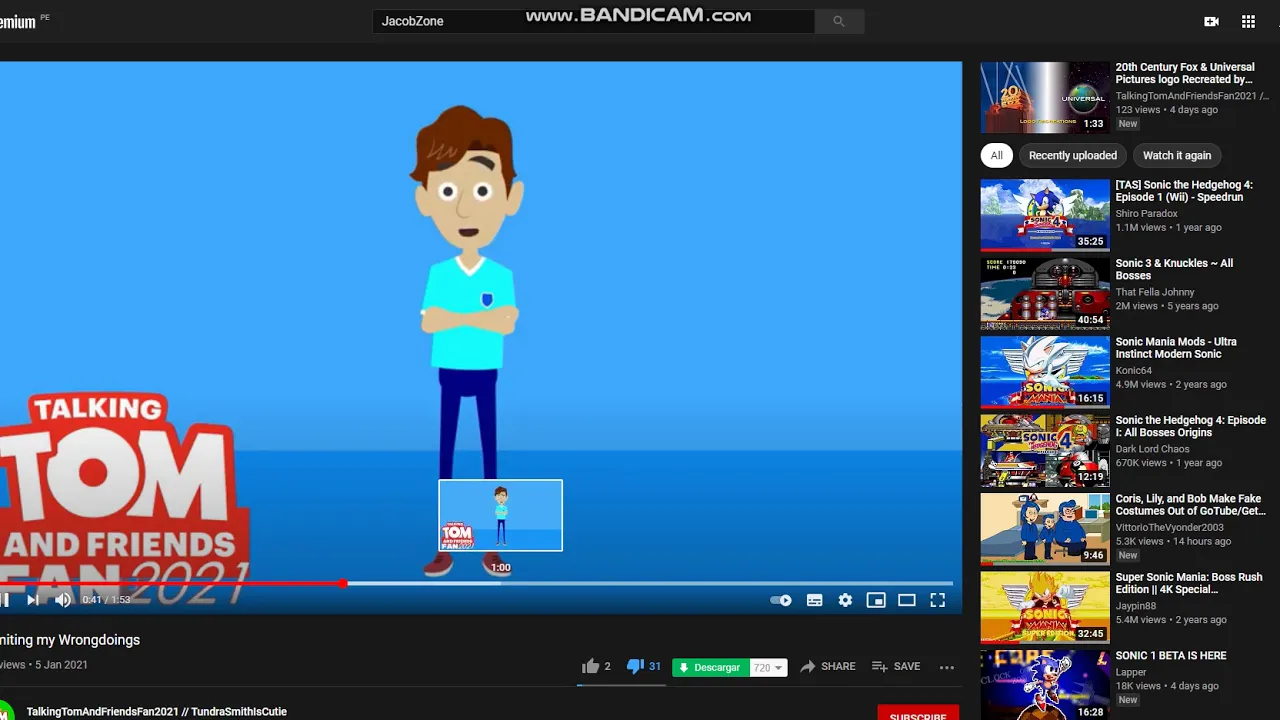The height and width of the screenshot is (720, 1280).
Task: Click the That Fella Johnny channel name
Action: click(x=1155, y=292)
